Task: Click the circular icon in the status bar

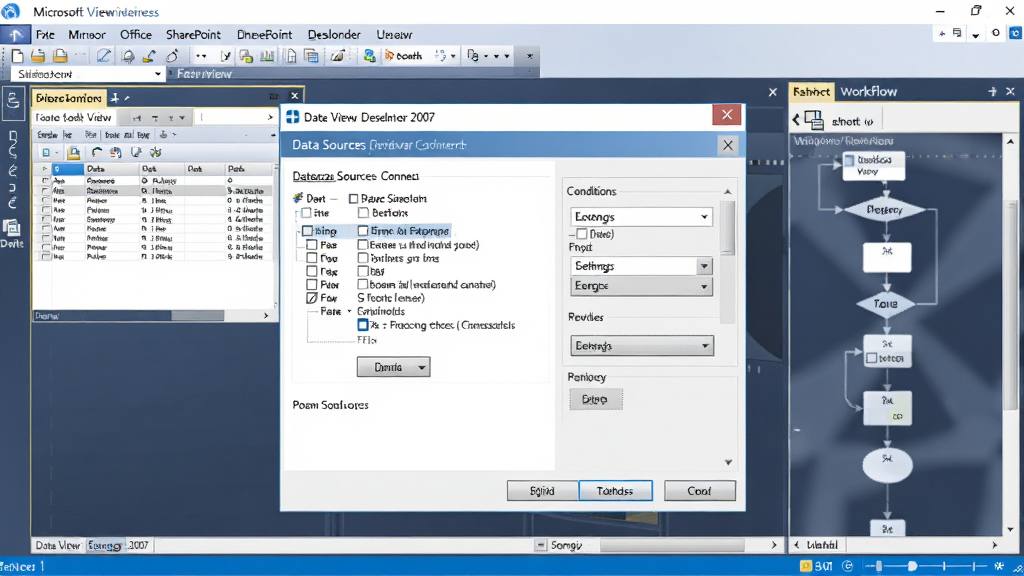Action: tap(848, 566)
